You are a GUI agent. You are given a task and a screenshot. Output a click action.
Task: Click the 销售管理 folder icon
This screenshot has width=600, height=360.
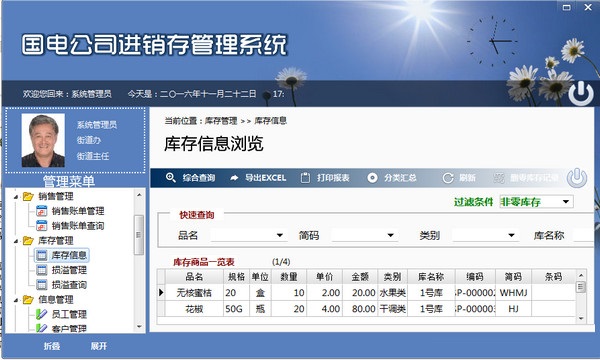tap(28, 196)
